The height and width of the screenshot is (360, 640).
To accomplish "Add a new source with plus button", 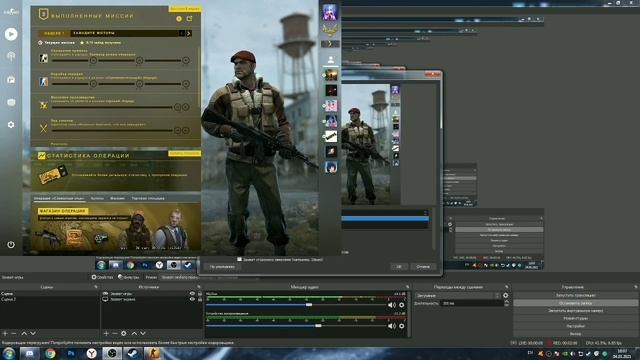I will (106, 333).
